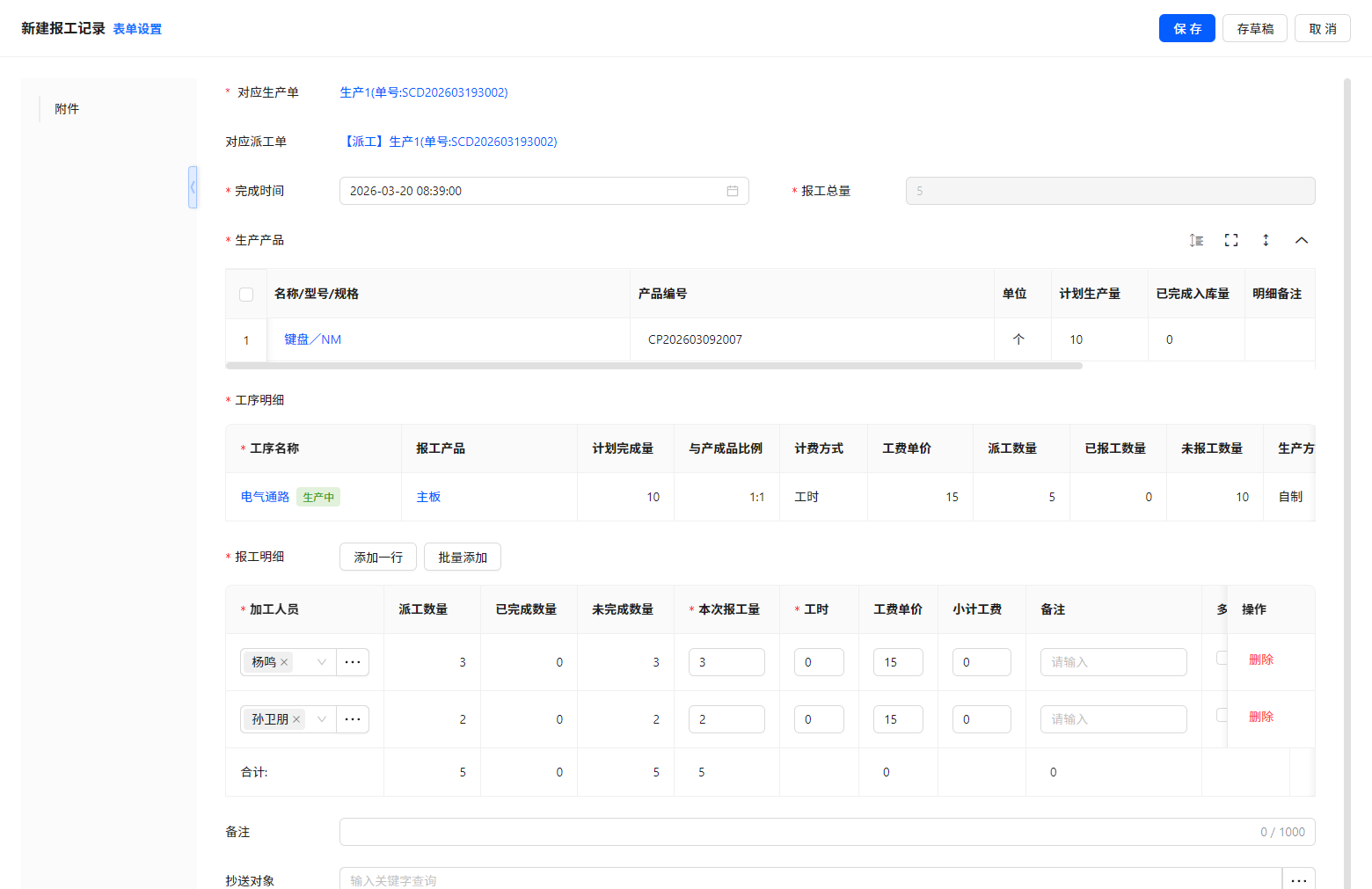Image resolution: width=1372 pixels, height=889 pixels.
Task: Open fullscreen view of 生产产品 table
Action: point(1231,240)
